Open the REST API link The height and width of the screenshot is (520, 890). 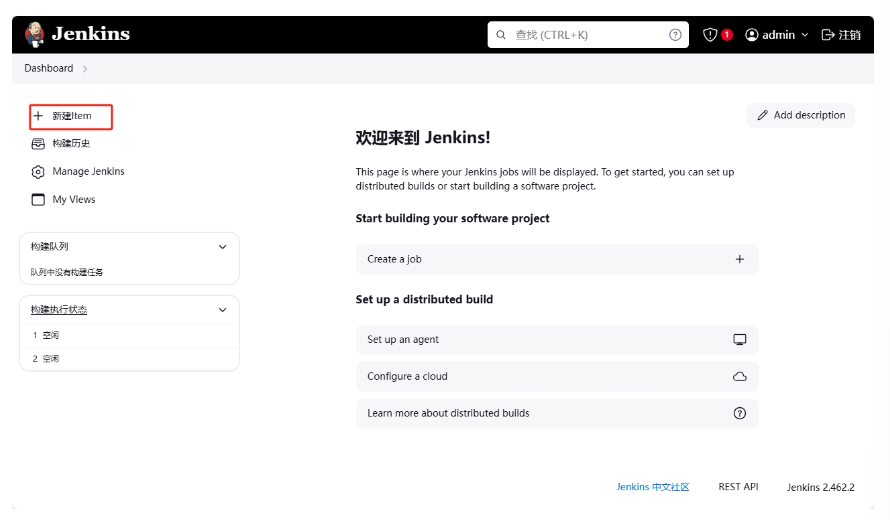738,487
